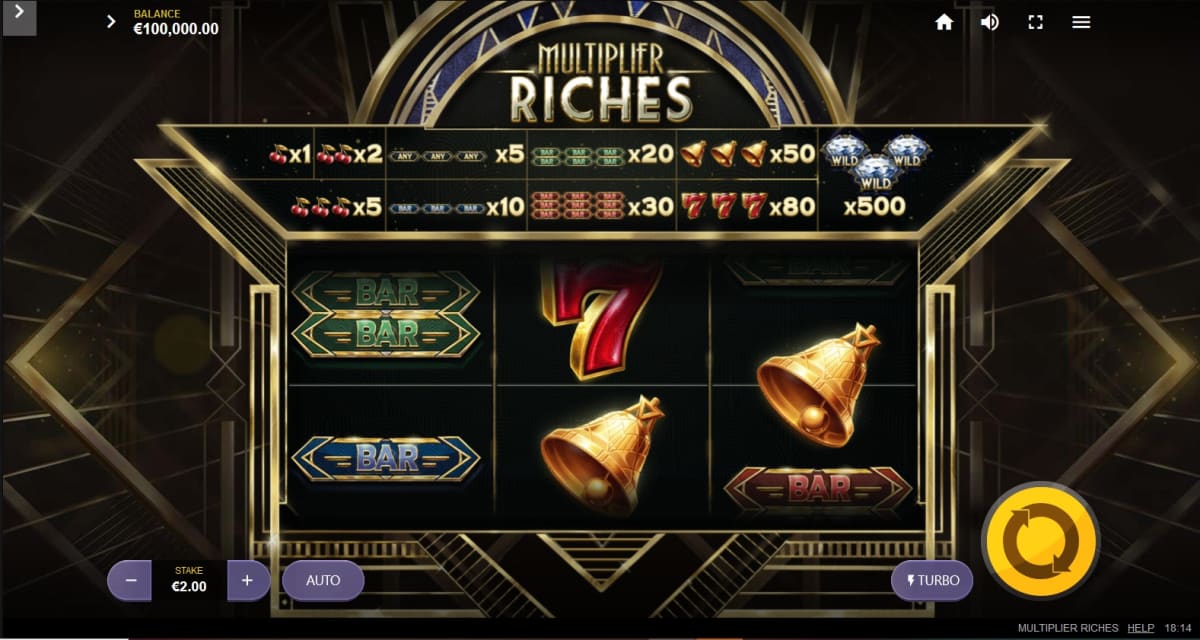Open the Help link
The height and width of the screenshot is (640, 1200).
(x=1141, y=628)
